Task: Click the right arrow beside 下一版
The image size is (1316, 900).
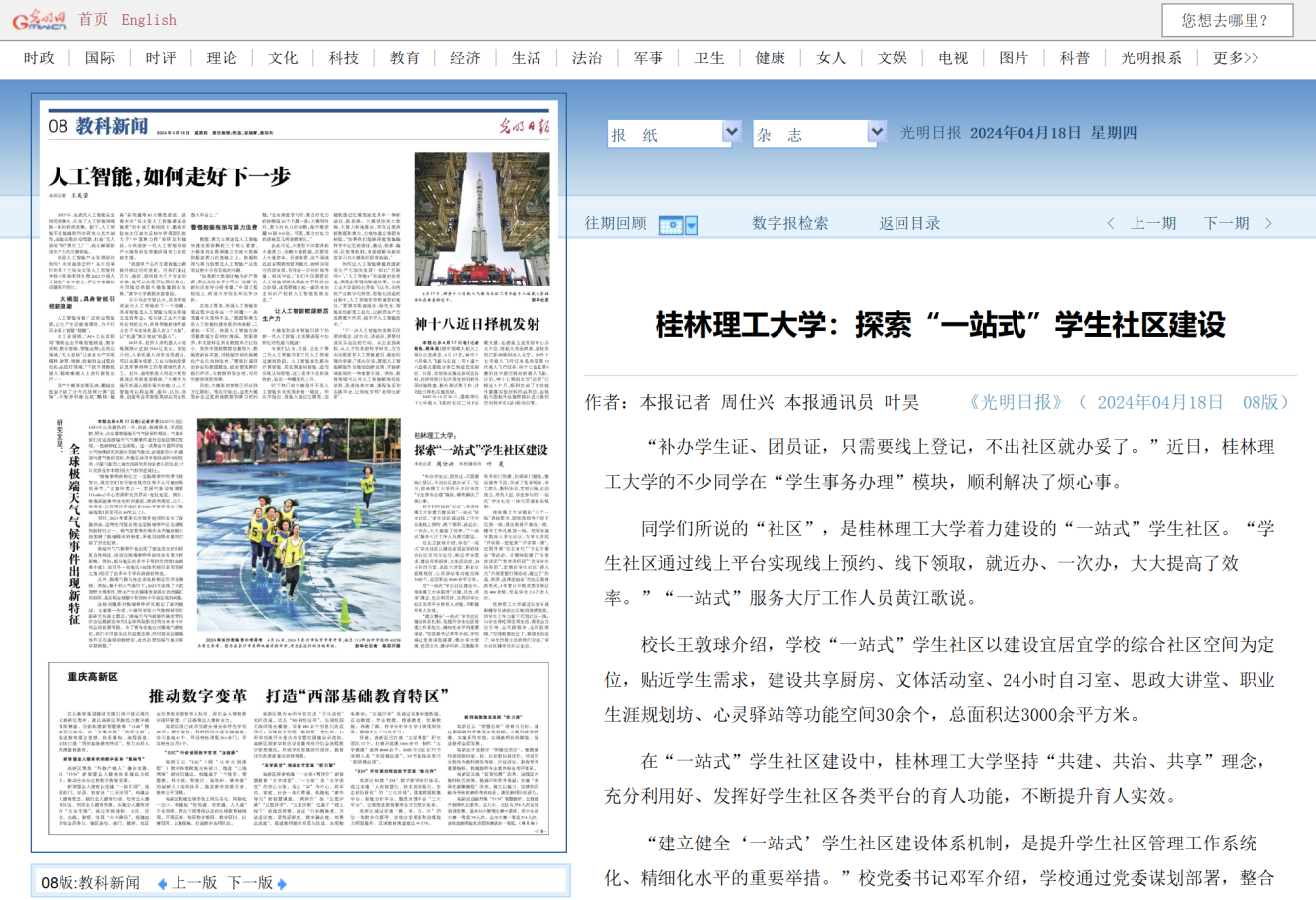Action: [x=282, y=883]
